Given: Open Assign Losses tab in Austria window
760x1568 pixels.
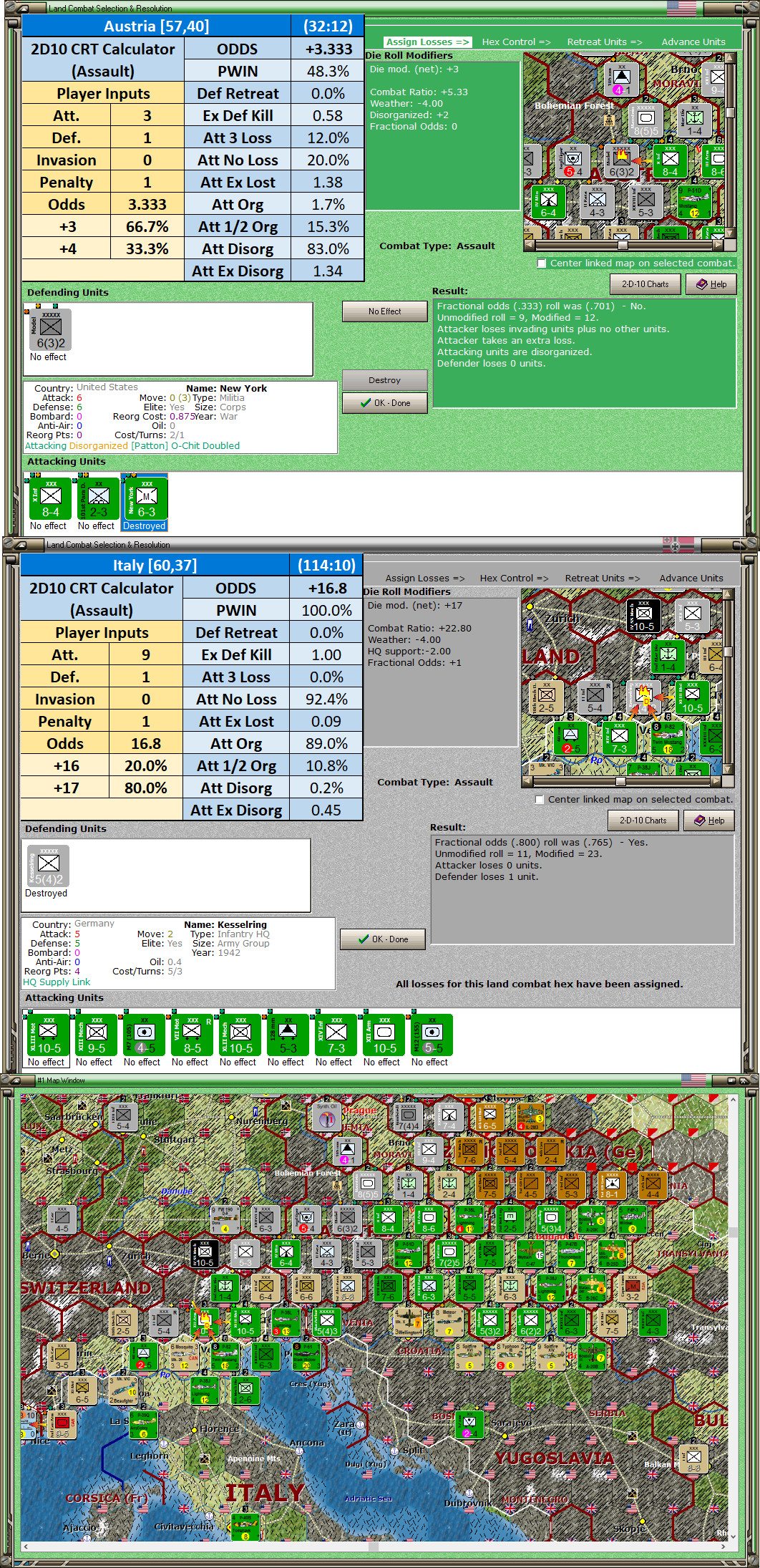Looking at the screenshot, I should pos(427,42).
